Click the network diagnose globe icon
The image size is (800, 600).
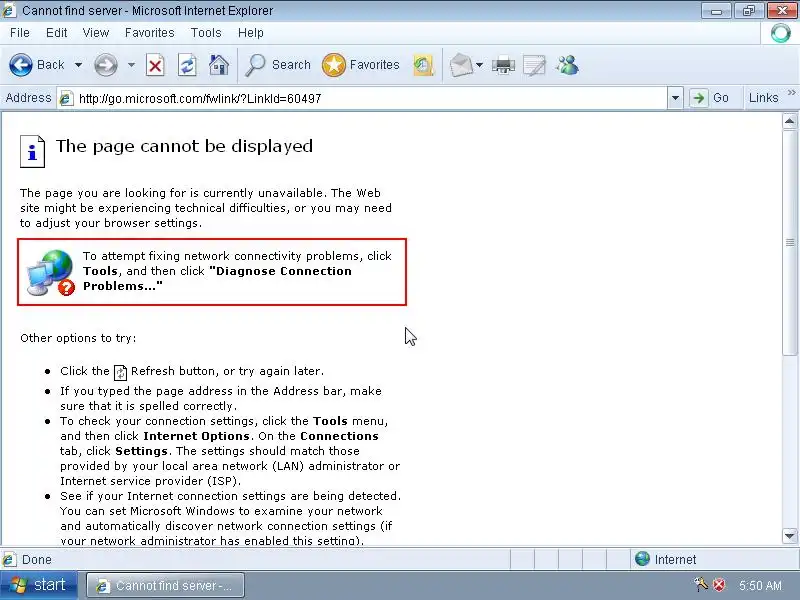51,272
